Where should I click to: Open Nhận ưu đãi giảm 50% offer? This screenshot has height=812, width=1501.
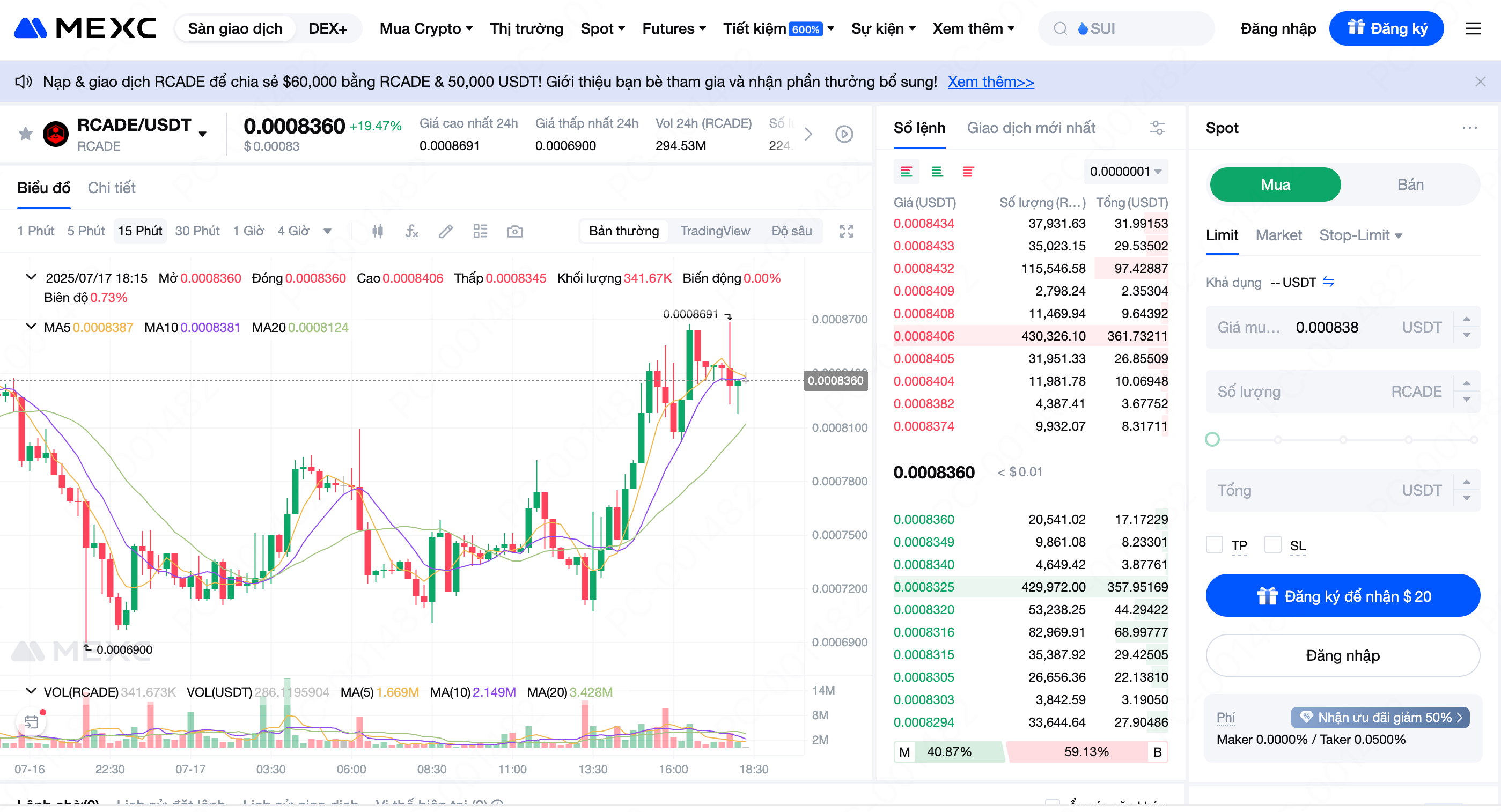(x=1379, y=718)
